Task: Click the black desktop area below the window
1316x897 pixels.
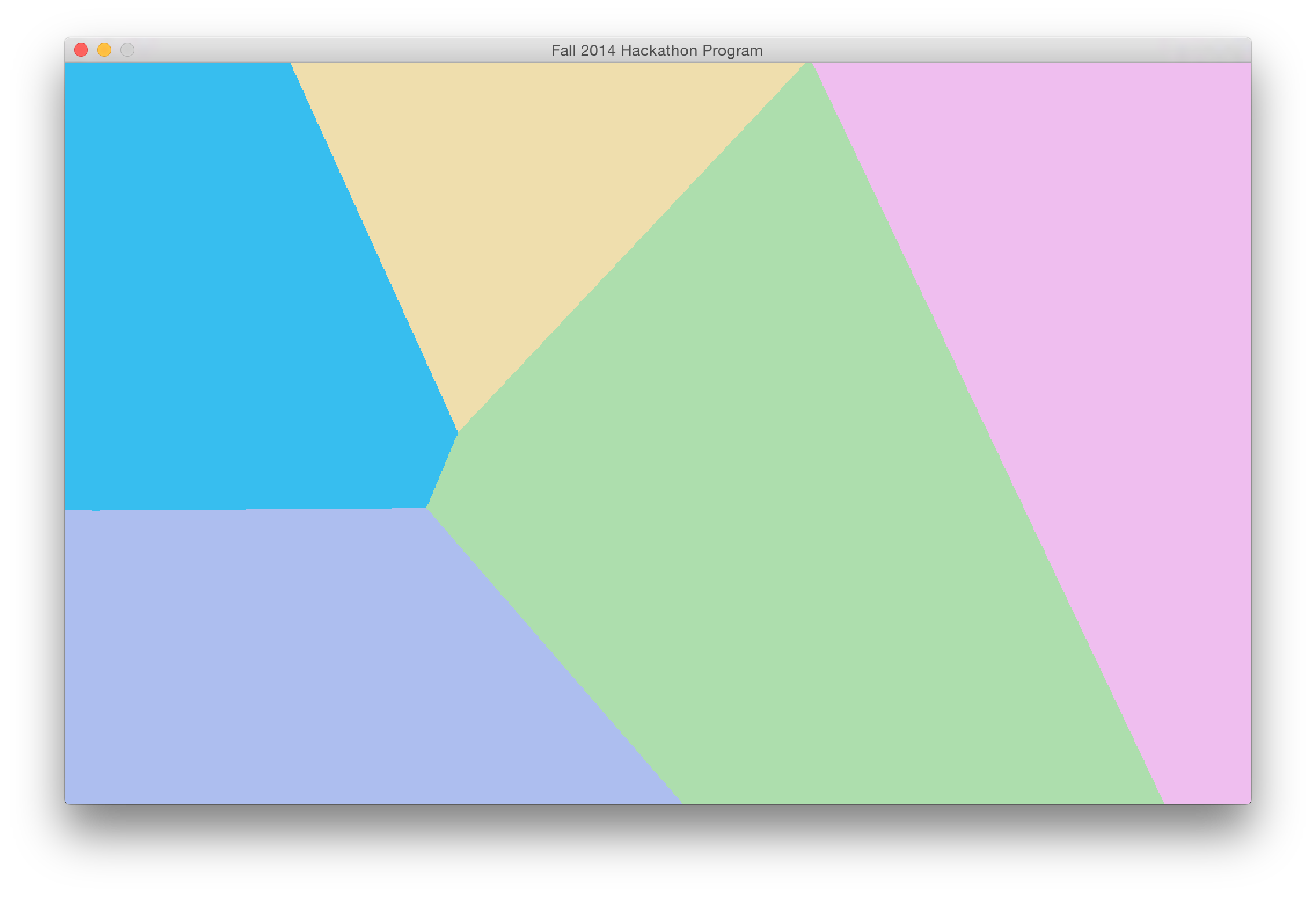Action: coord(658,852)
